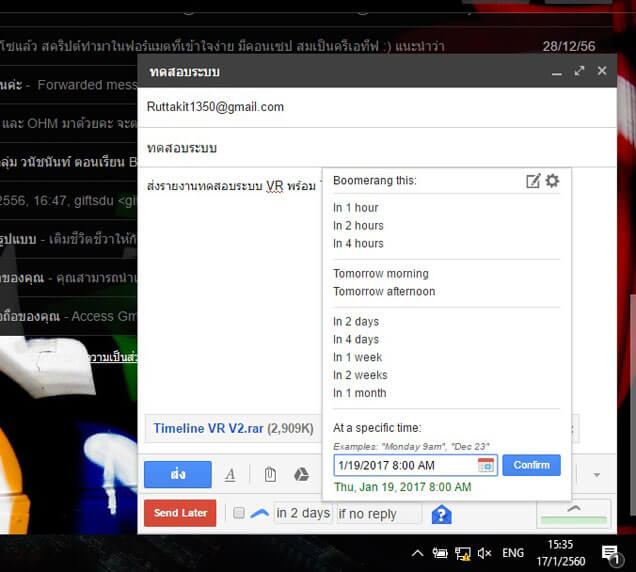
Task: Expand compose window to full screen
Action: pyautogui.click(x=579, y=71)
